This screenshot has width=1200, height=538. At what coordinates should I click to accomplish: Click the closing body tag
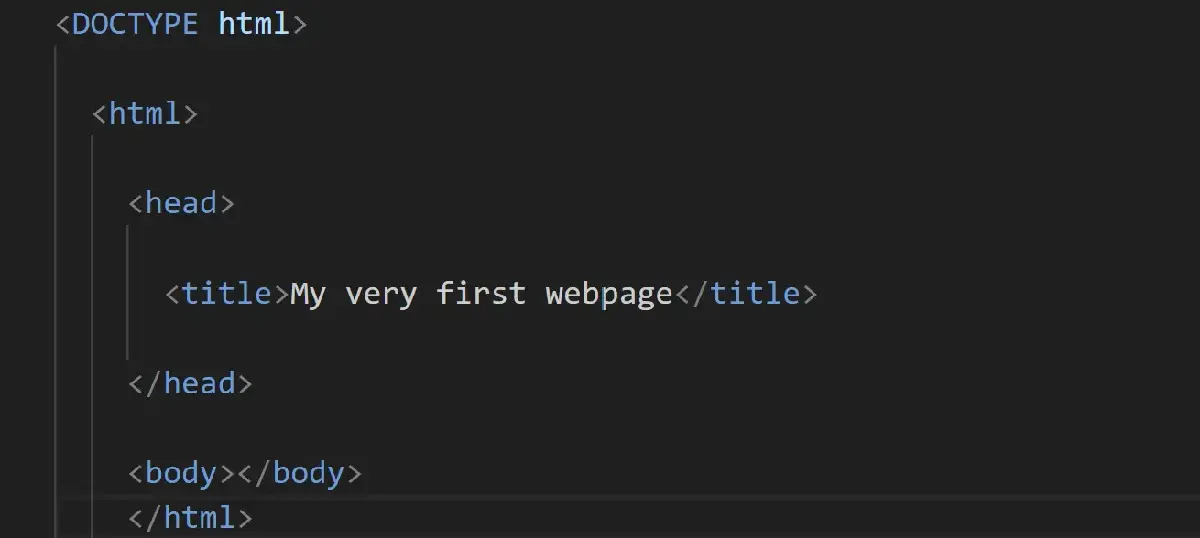click(299, 473)
